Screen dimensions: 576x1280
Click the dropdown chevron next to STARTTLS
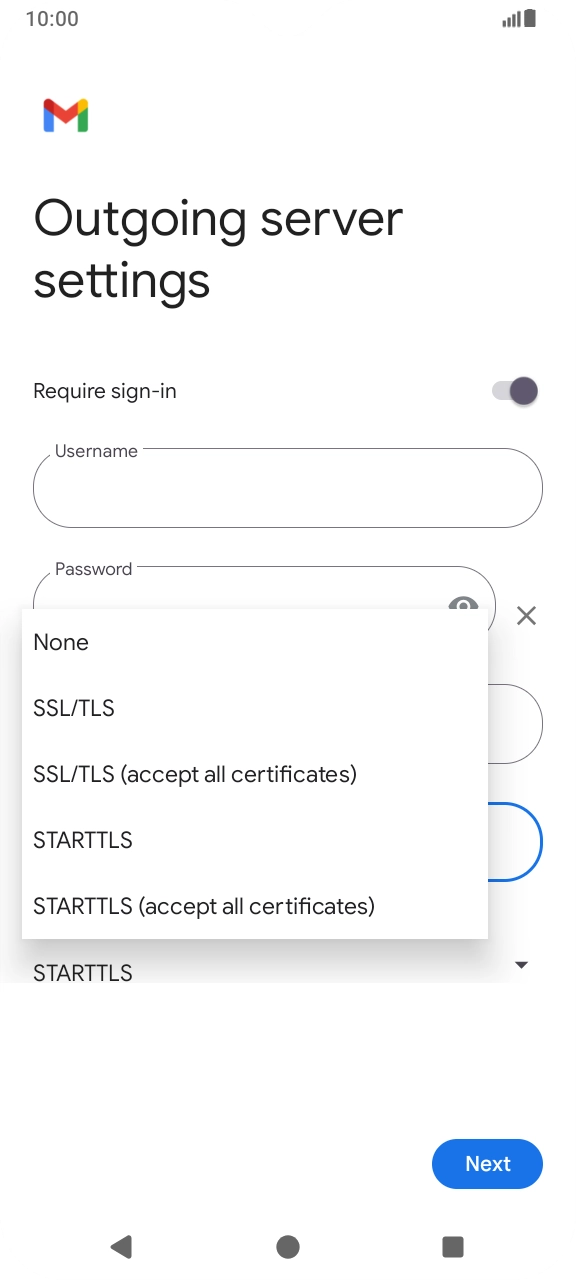click(521, 964)
